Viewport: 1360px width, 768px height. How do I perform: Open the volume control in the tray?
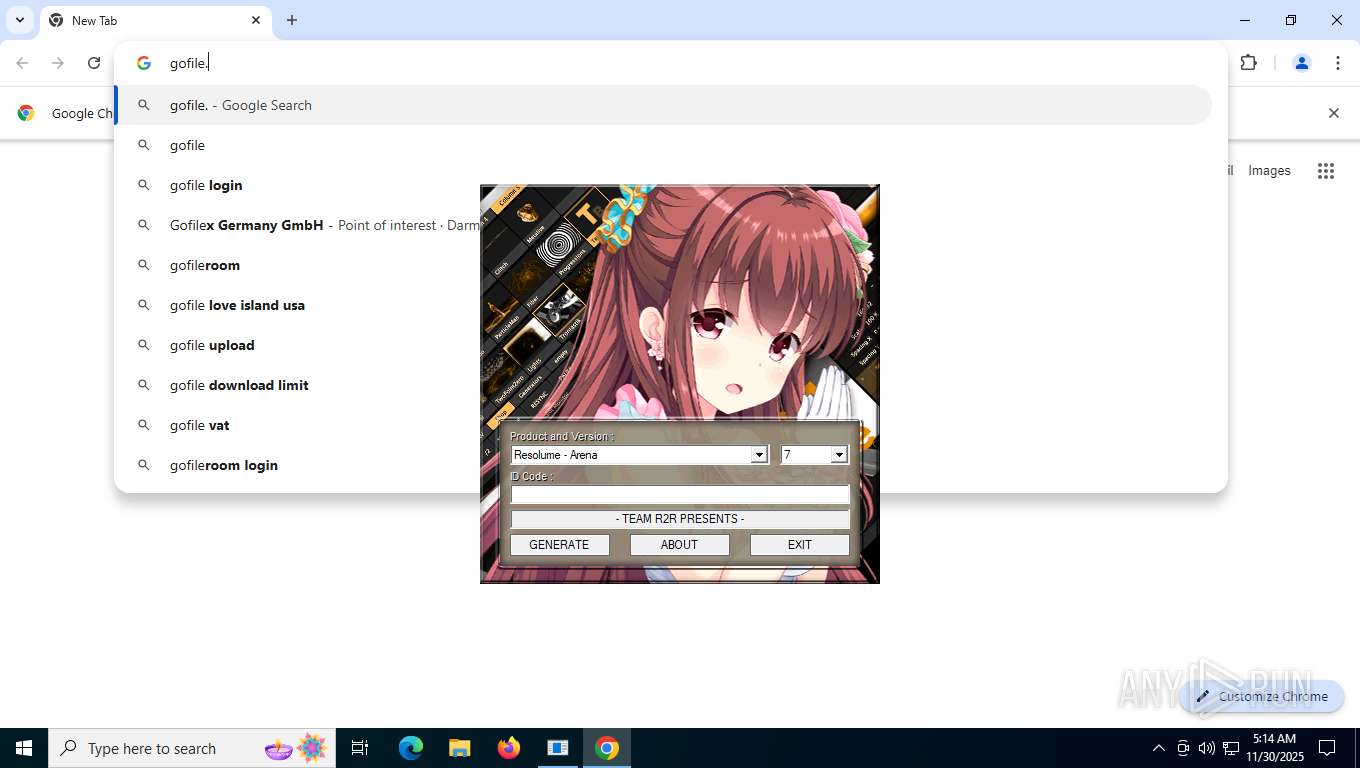[1207, 748]
